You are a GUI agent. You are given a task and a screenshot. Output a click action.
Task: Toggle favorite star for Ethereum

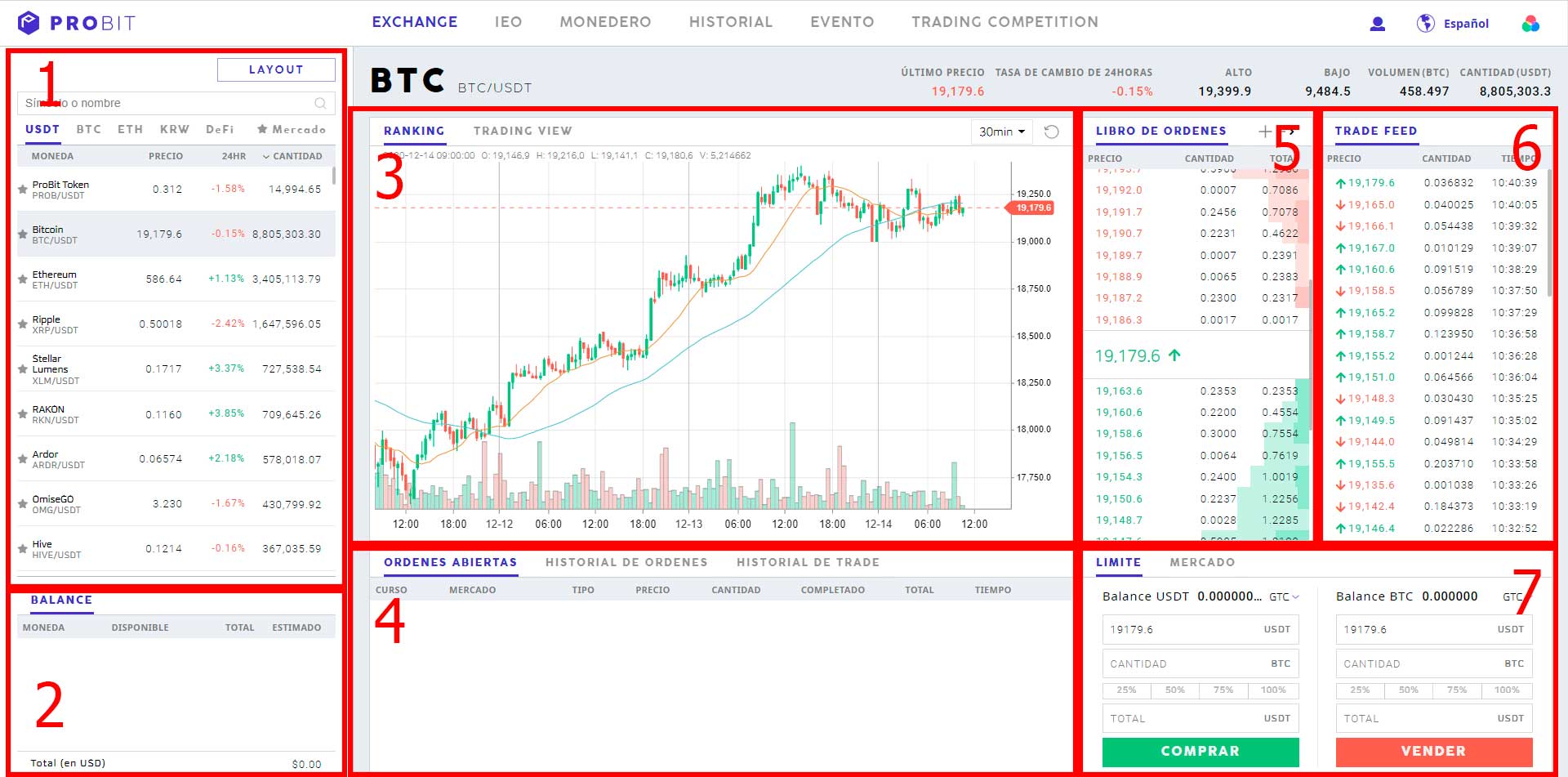click(23, 279)
